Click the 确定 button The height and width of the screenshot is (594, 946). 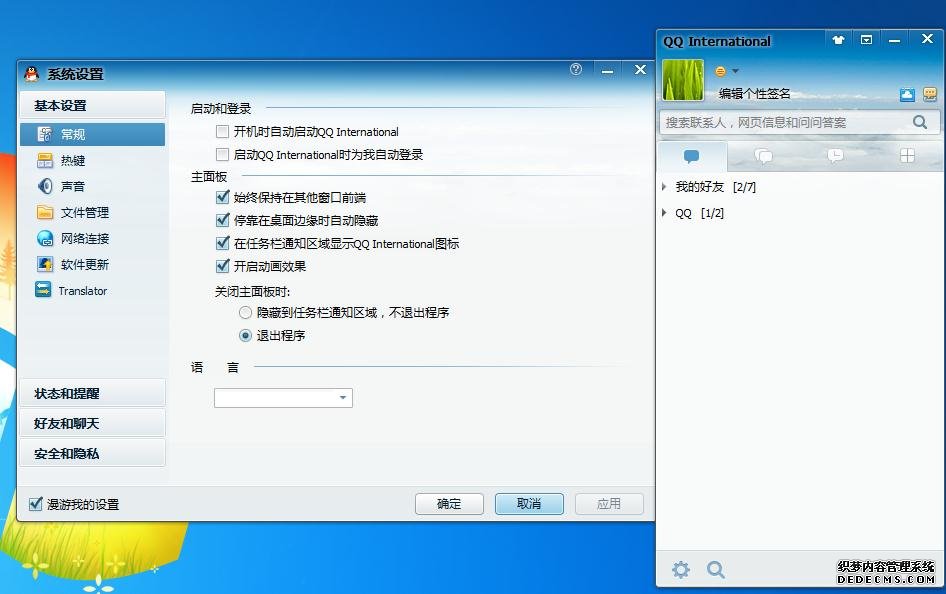(x=449, y=504)
